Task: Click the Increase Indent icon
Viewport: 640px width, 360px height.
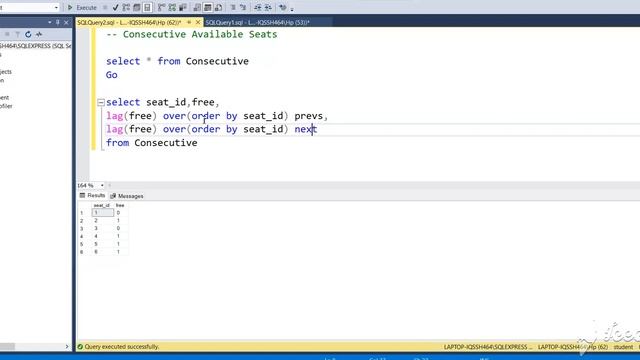Action: point(268,7)
